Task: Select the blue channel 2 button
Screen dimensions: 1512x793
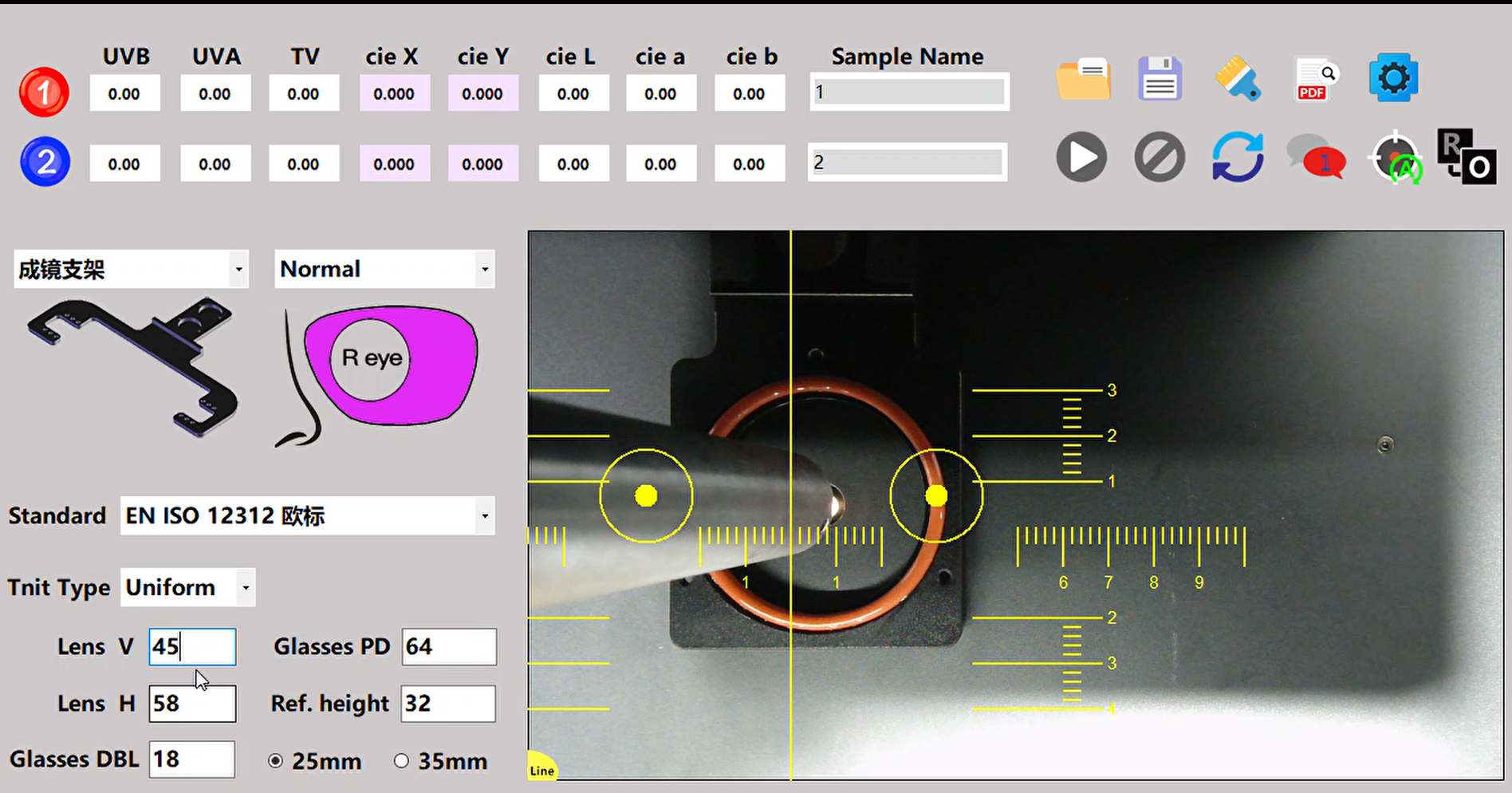Action: tap(45, 162)
